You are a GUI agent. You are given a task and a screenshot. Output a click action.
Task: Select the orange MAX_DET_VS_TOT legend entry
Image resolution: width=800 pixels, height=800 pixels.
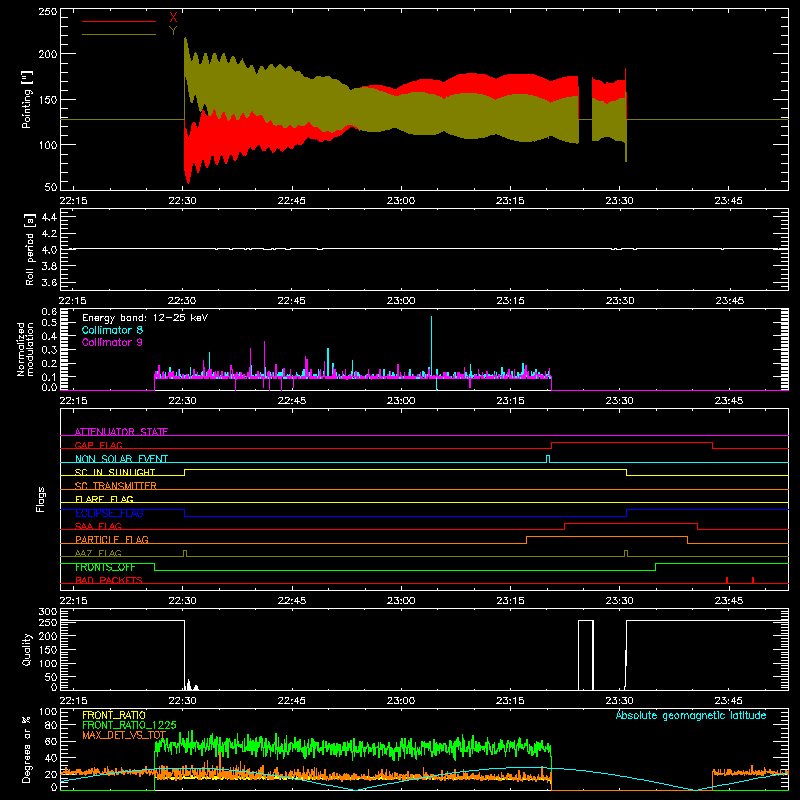point(124,735)
